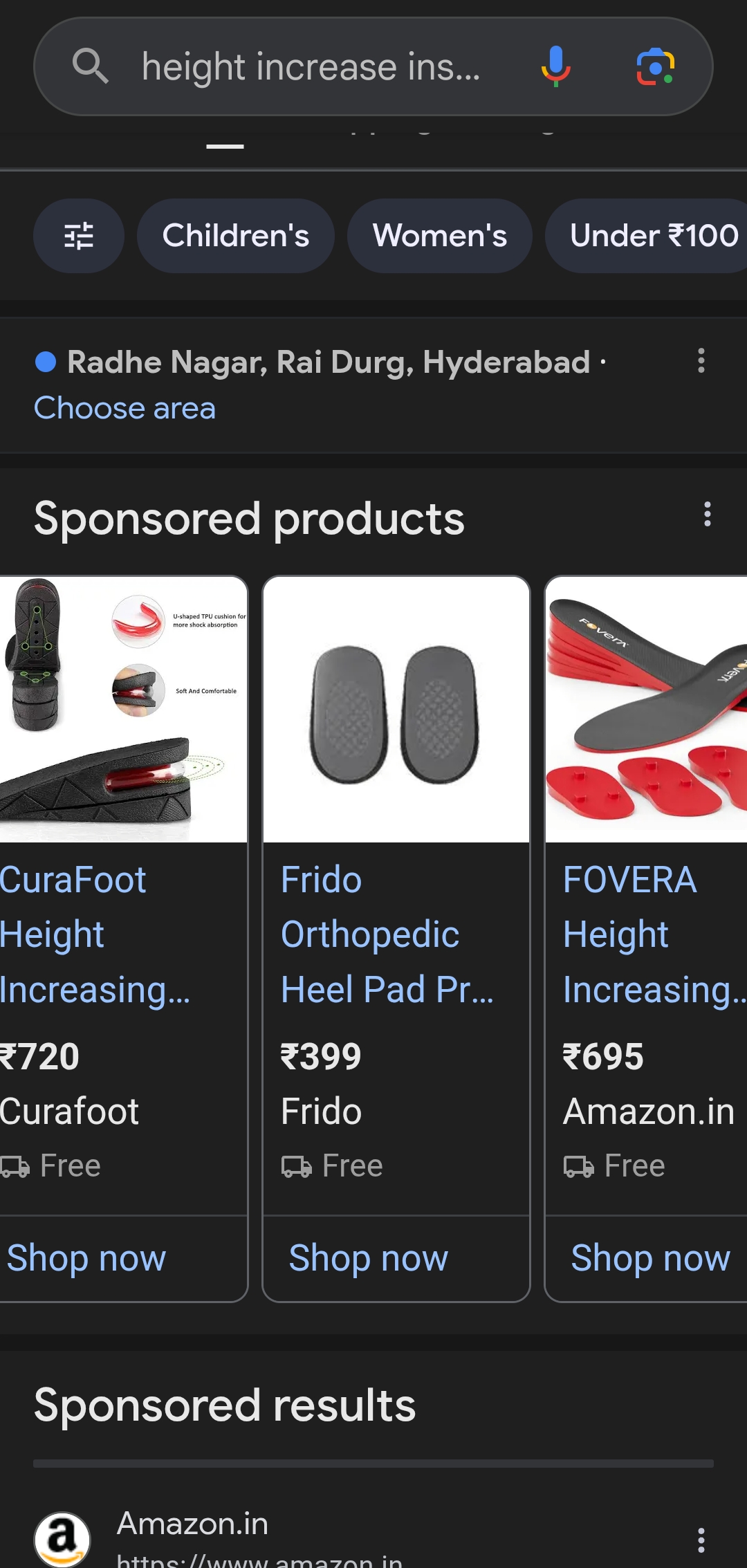Open the filter options slider icon

[x=79, y=236]
